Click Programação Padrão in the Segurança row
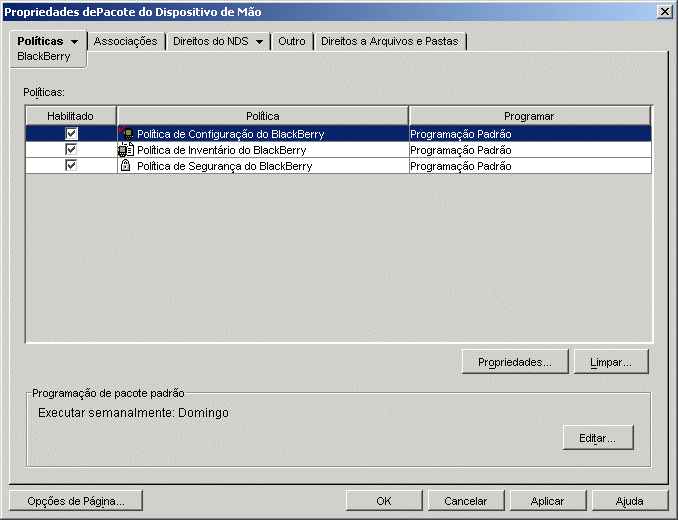 pos(461,166)
